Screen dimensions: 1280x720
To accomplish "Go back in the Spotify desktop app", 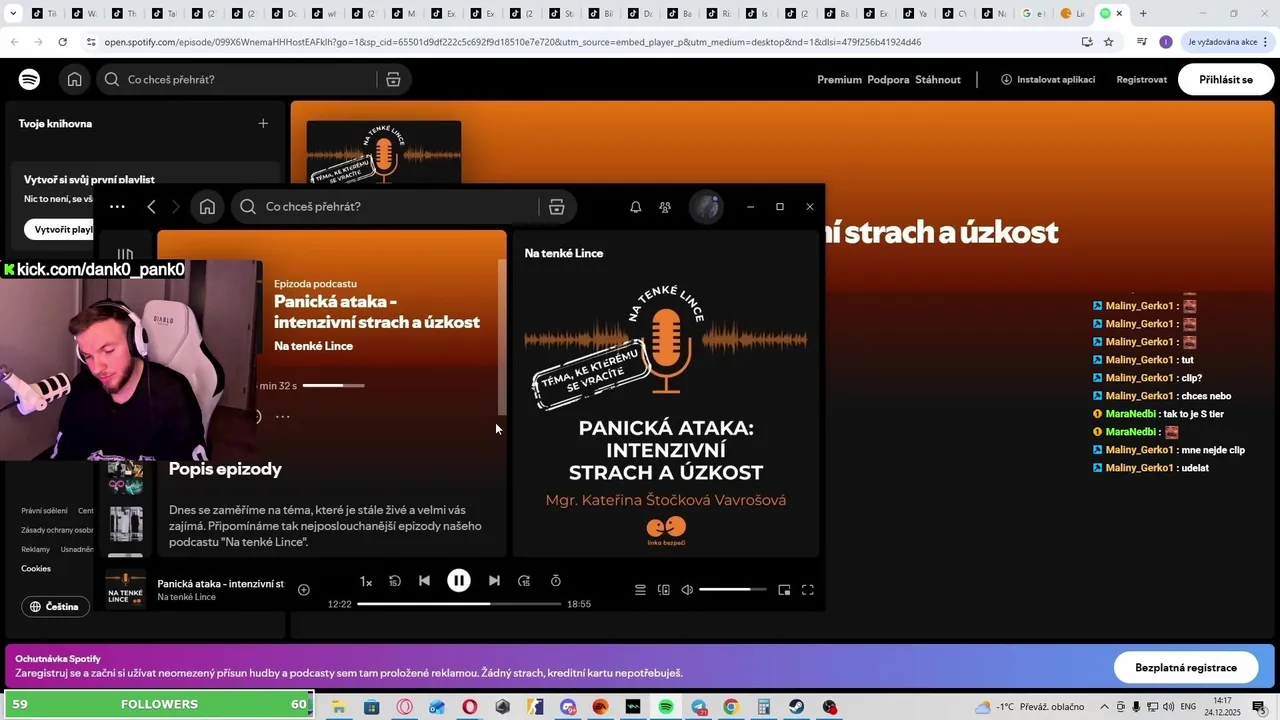I will click(x=151, y=207).
